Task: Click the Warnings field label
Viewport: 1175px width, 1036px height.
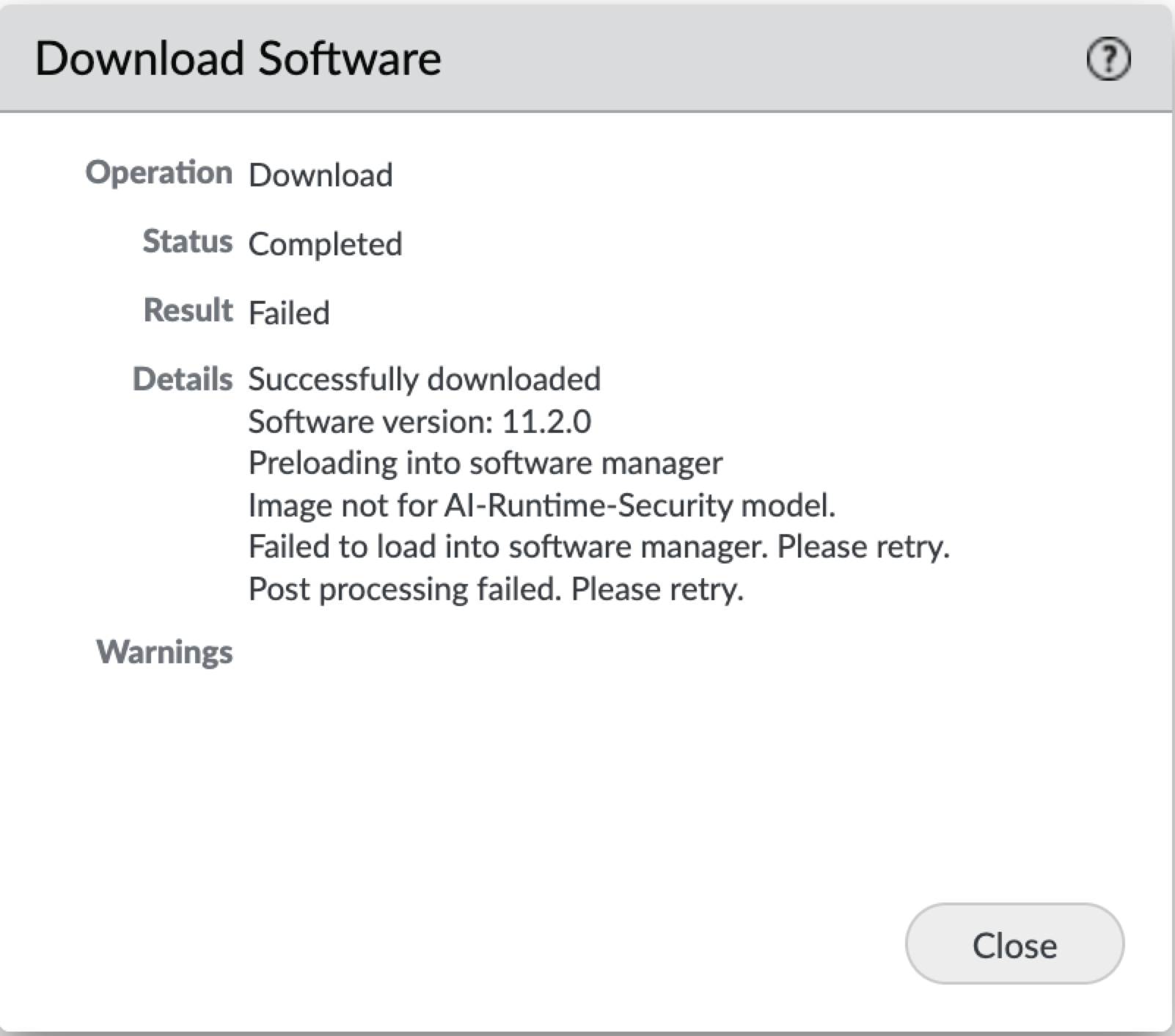Action: (x=164, y=652)
